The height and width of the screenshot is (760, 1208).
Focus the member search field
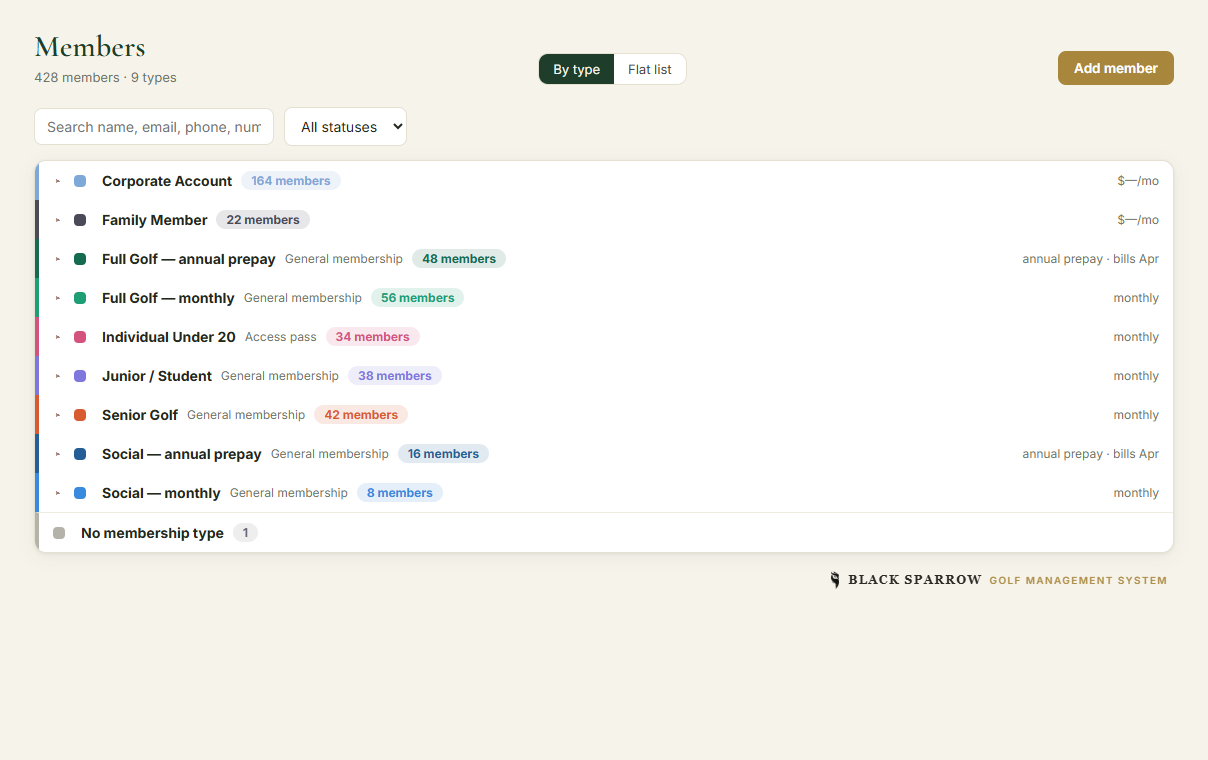[154, 127]
